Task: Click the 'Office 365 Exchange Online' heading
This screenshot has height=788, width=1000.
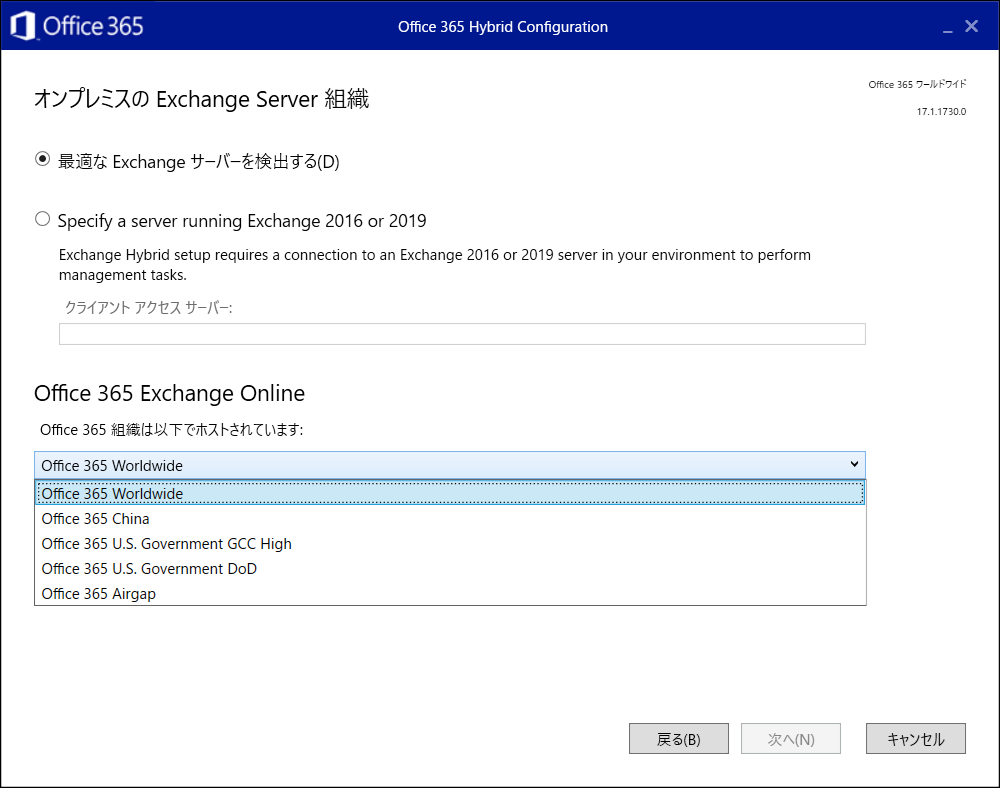Action: click(x=170, y=393)
